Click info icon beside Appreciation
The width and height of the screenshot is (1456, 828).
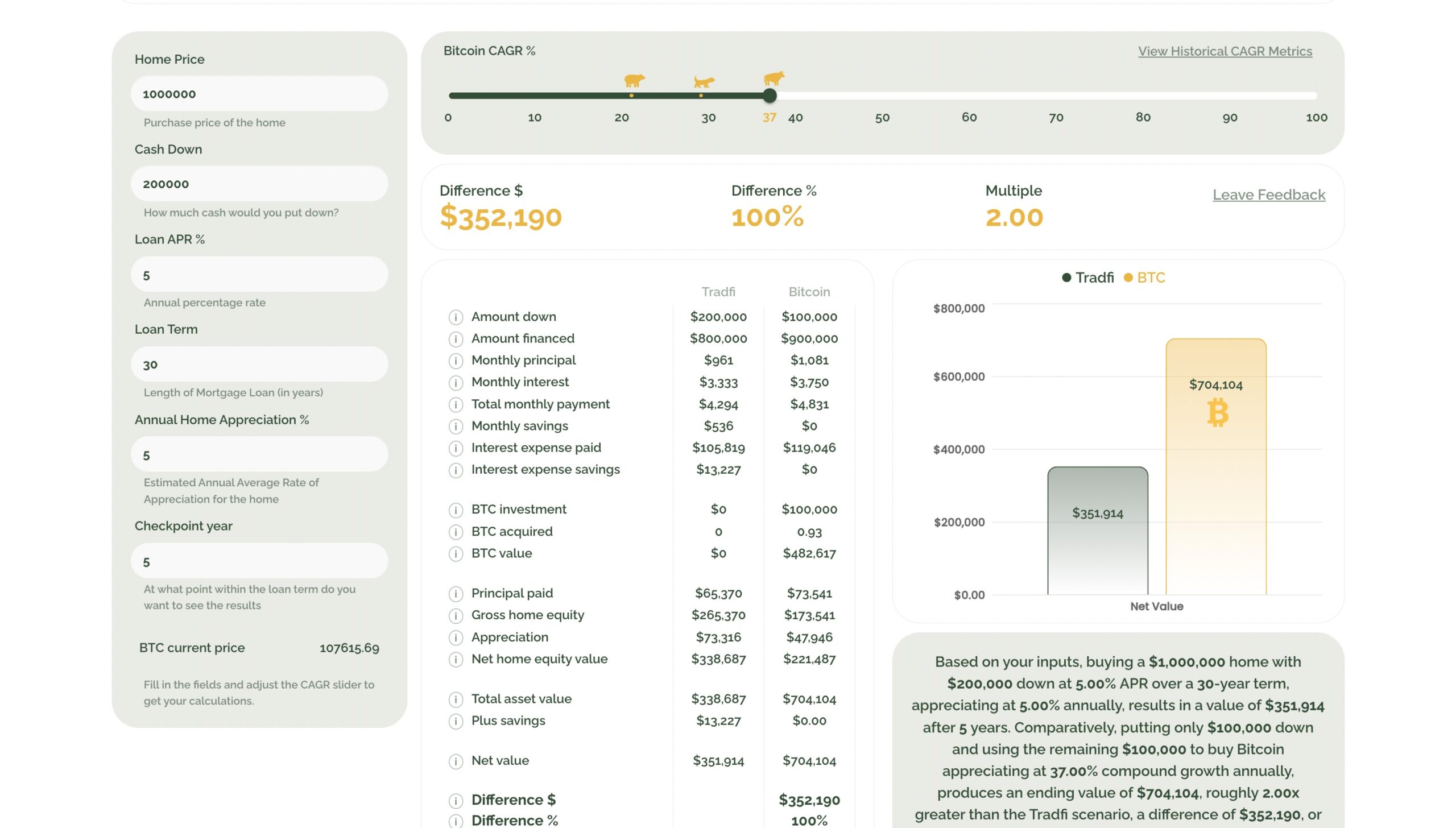pos(456,637)
